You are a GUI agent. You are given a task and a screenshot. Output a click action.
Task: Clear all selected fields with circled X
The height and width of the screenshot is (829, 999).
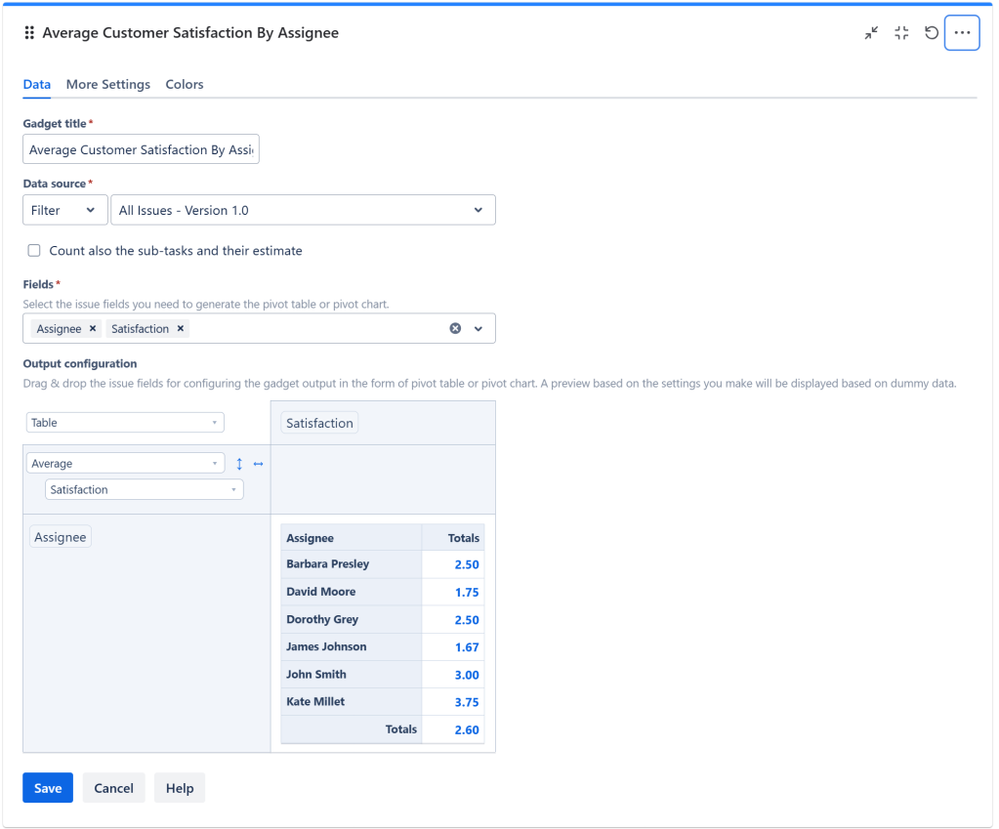coord(455,328)
